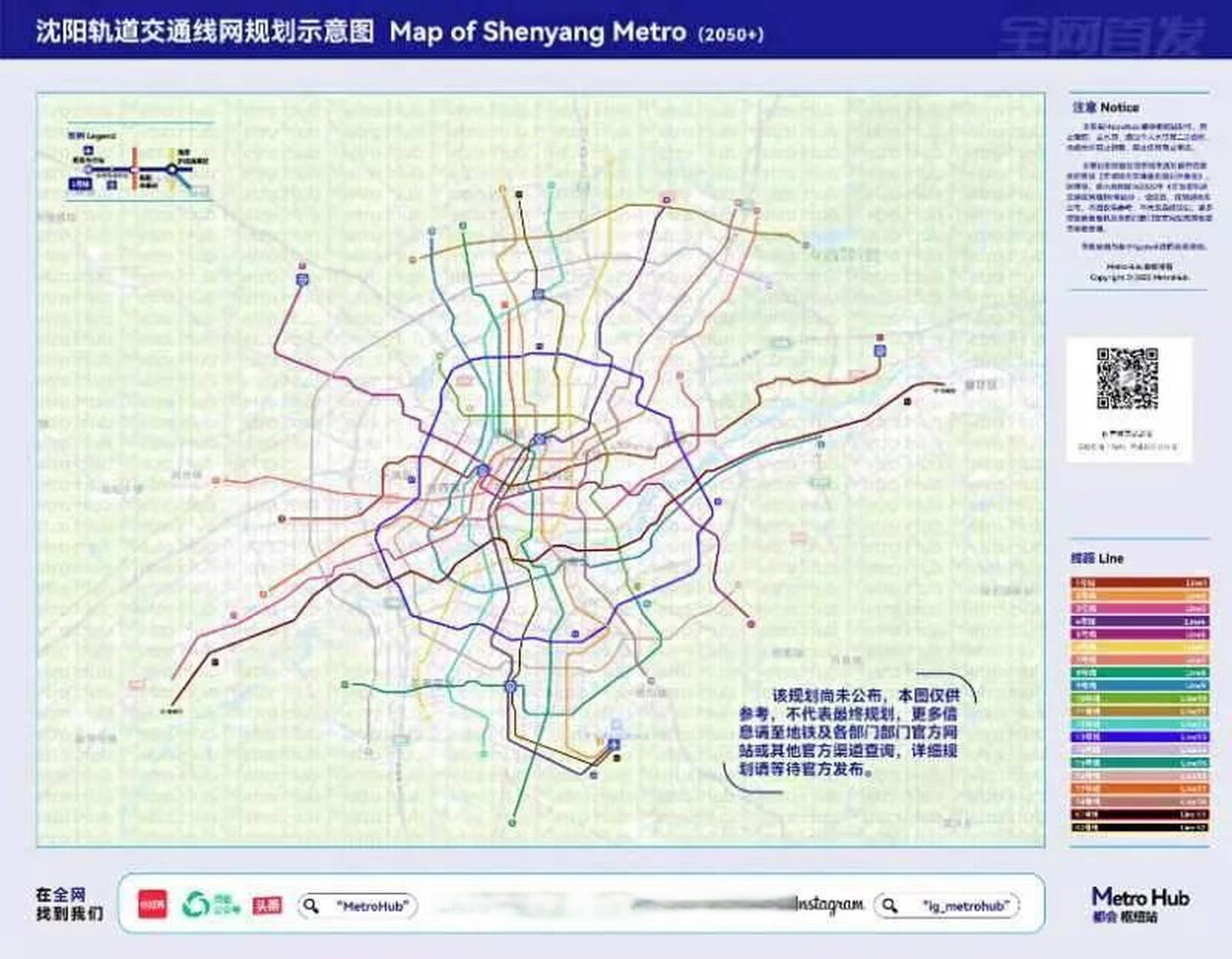Viewport: 1232px width, 959px height.
Task: Click the Line13 bright blue swatch
Action: (1140, 736)
